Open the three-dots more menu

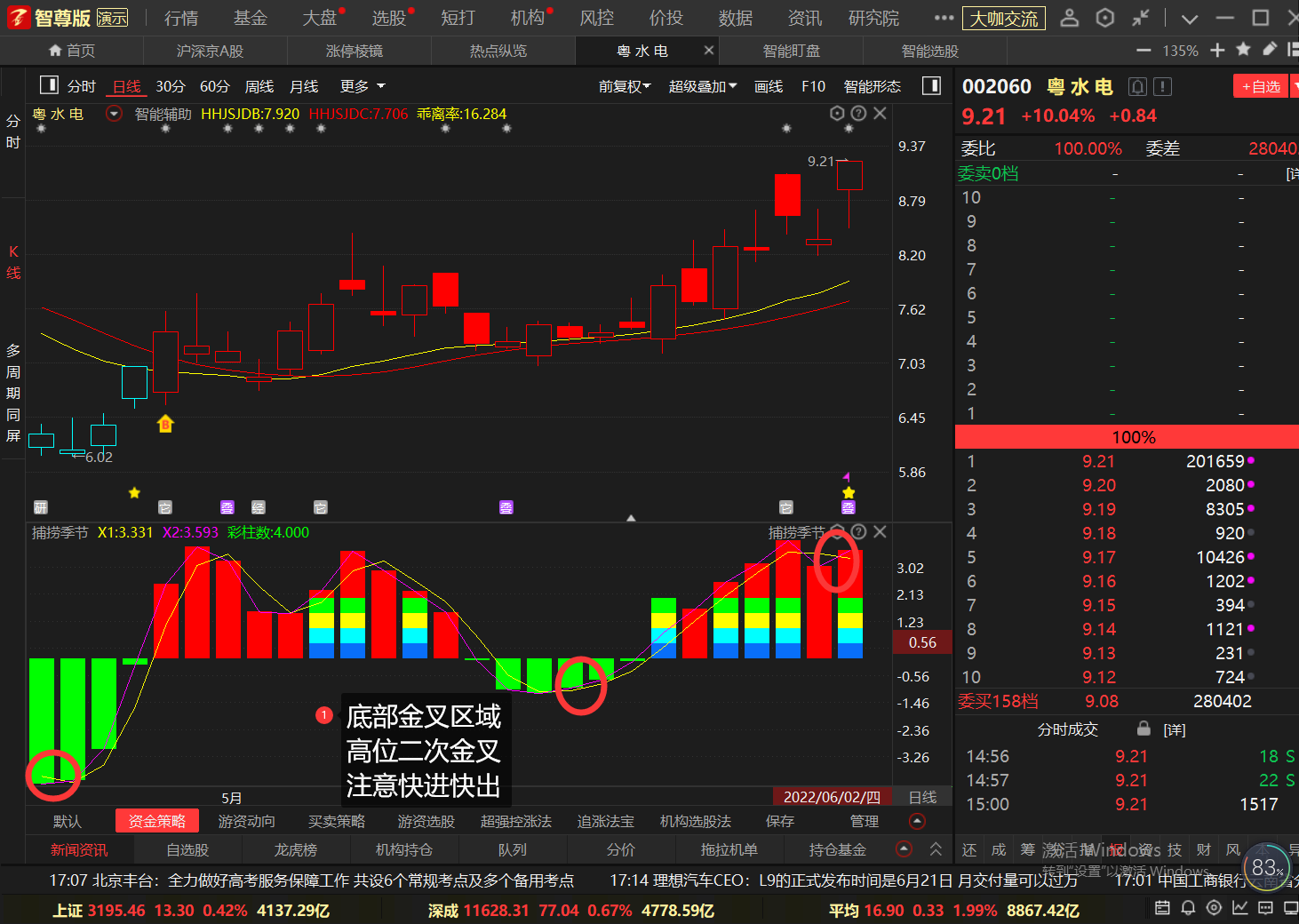pyautogui.click(x=944, y=17)
